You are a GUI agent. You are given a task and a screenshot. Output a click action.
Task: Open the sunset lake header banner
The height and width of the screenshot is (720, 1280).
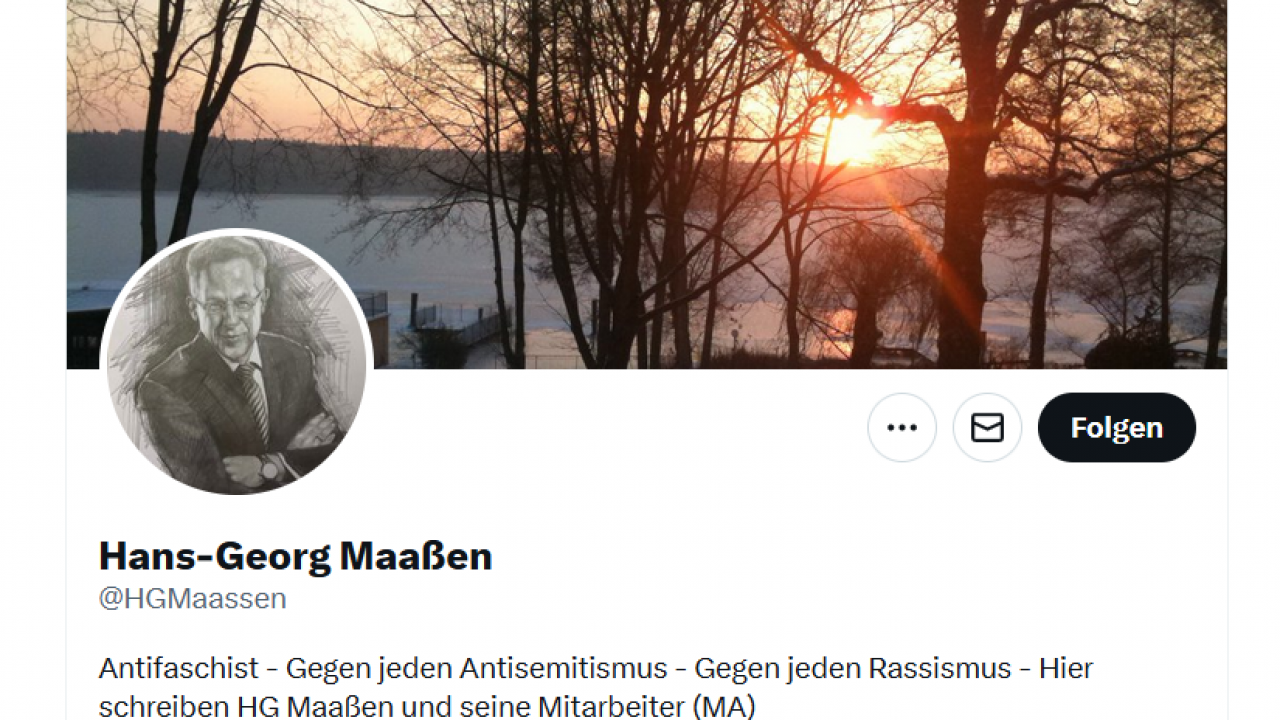(x=647, y=184)
